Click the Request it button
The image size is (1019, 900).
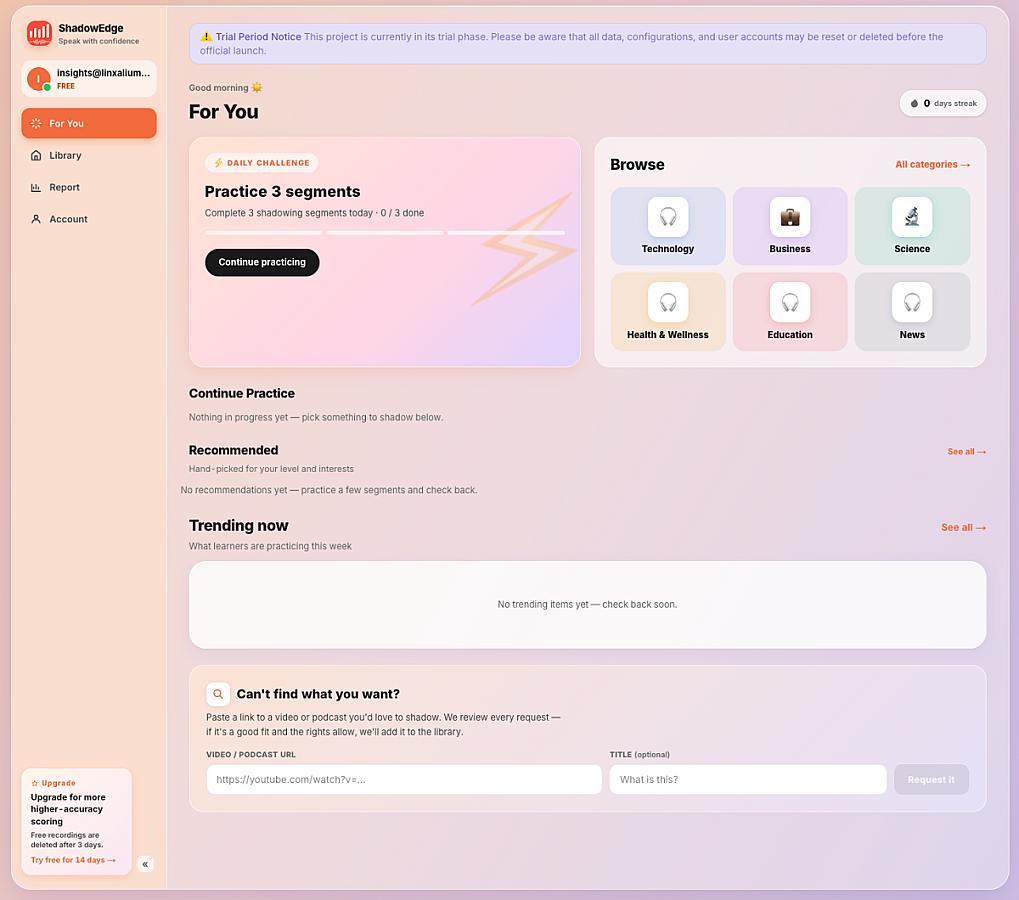click(x=931, y=779)
